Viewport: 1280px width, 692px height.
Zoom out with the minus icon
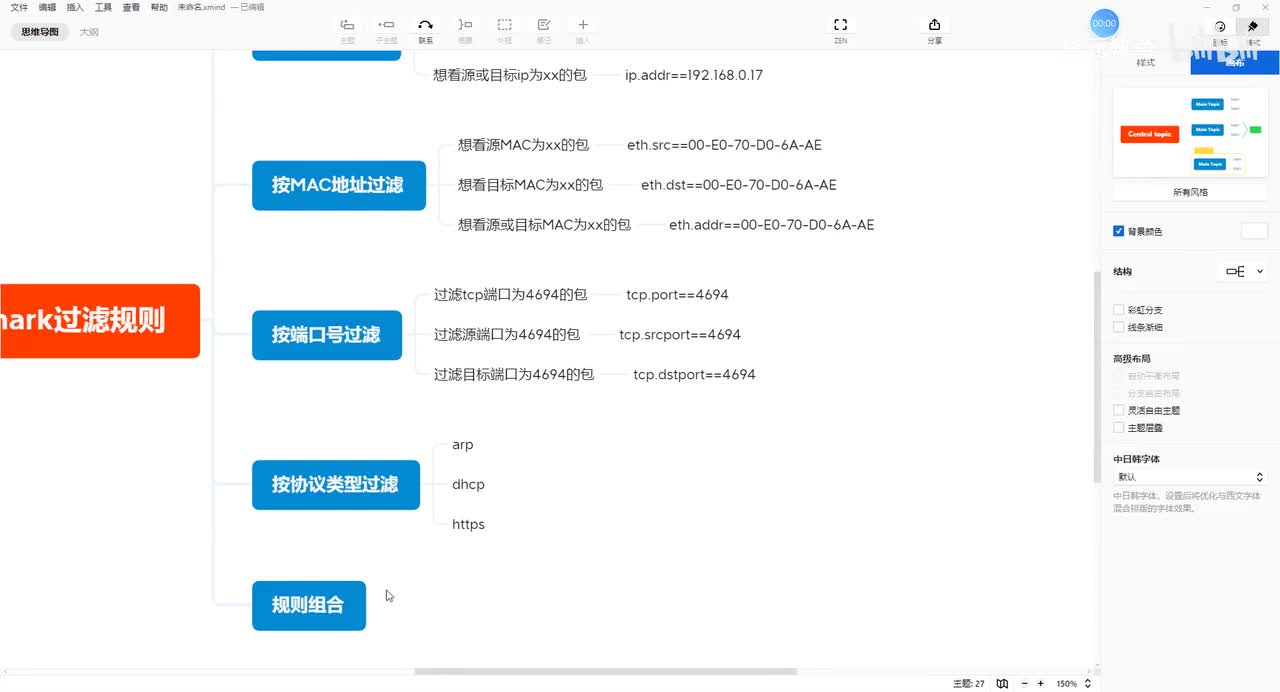pyautogui.click(x=1025, y=684)
